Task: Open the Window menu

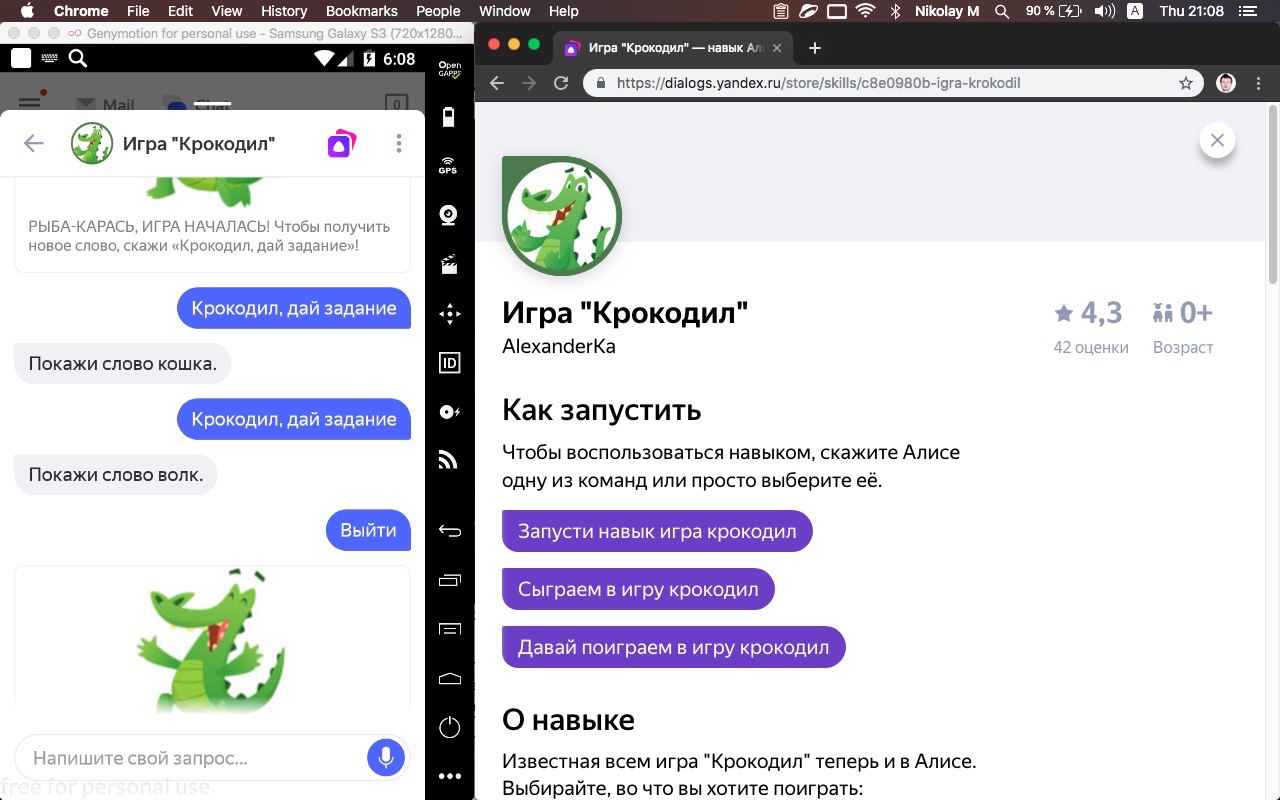Action: click(505, 11)
